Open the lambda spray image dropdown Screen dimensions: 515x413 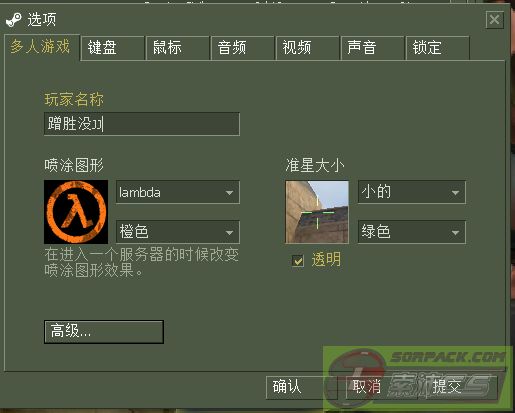click(x=178, y=192)
